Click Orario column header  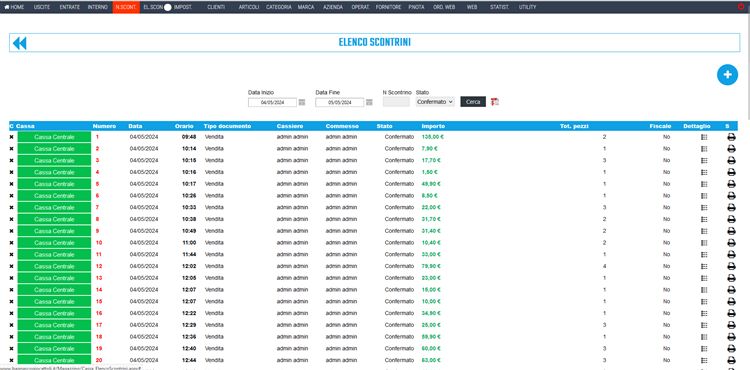coord(184,126)
